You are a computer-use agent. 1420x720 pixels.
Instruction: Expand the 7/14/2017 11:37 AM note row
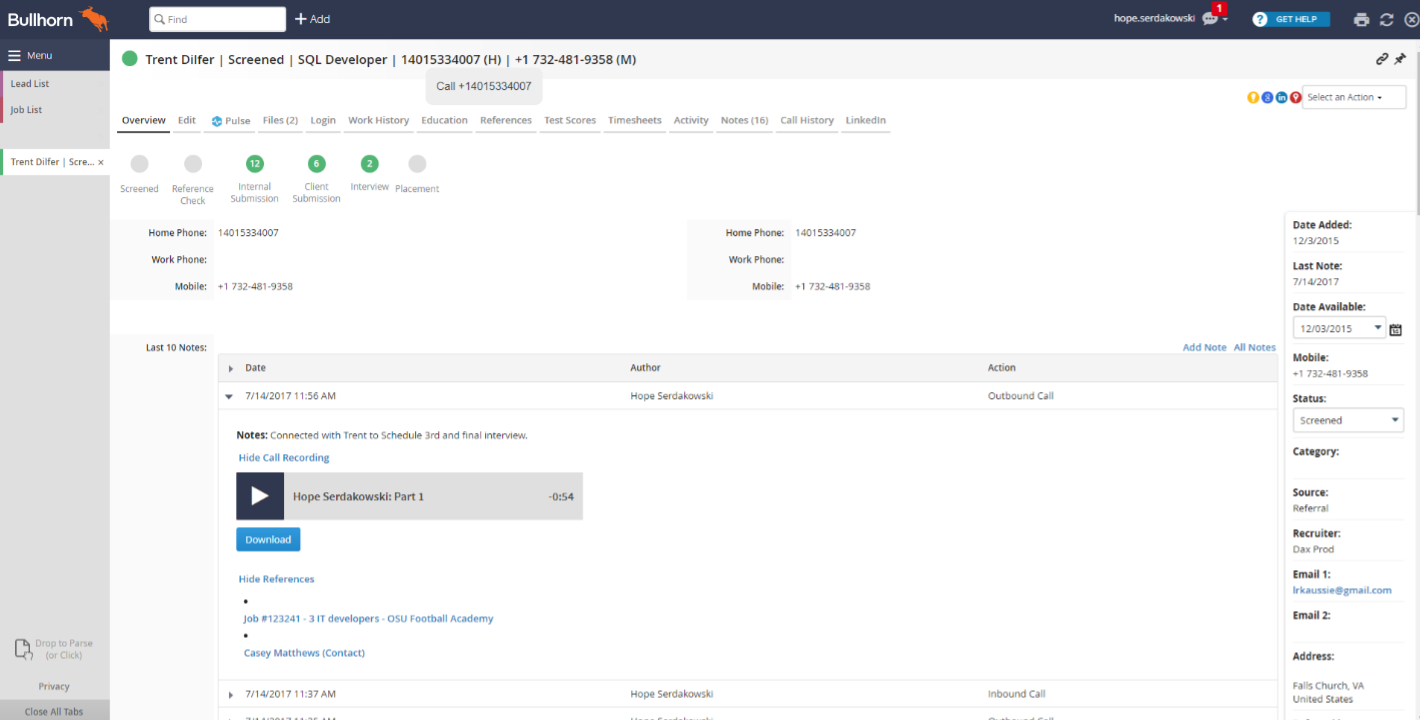tap(230, 695)
